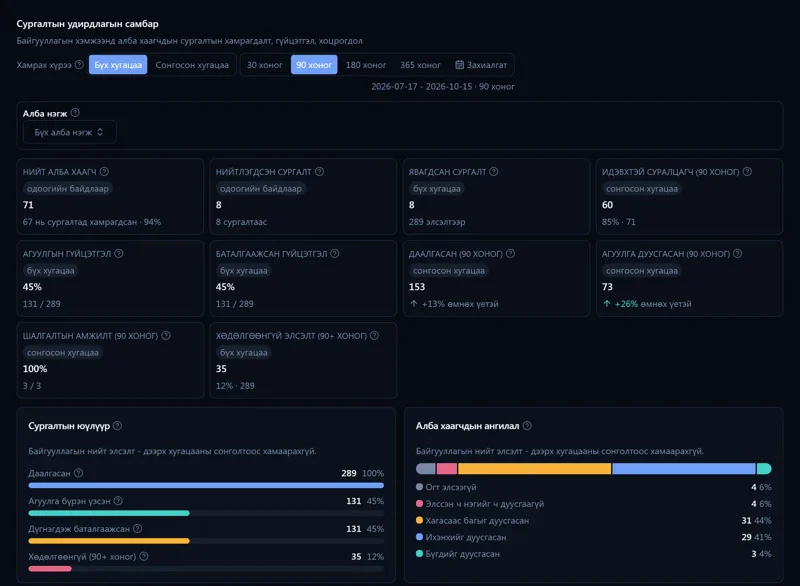Switch scope to Сонгосон хугацаа
This screenshot has height=586, width=800.
192,65
